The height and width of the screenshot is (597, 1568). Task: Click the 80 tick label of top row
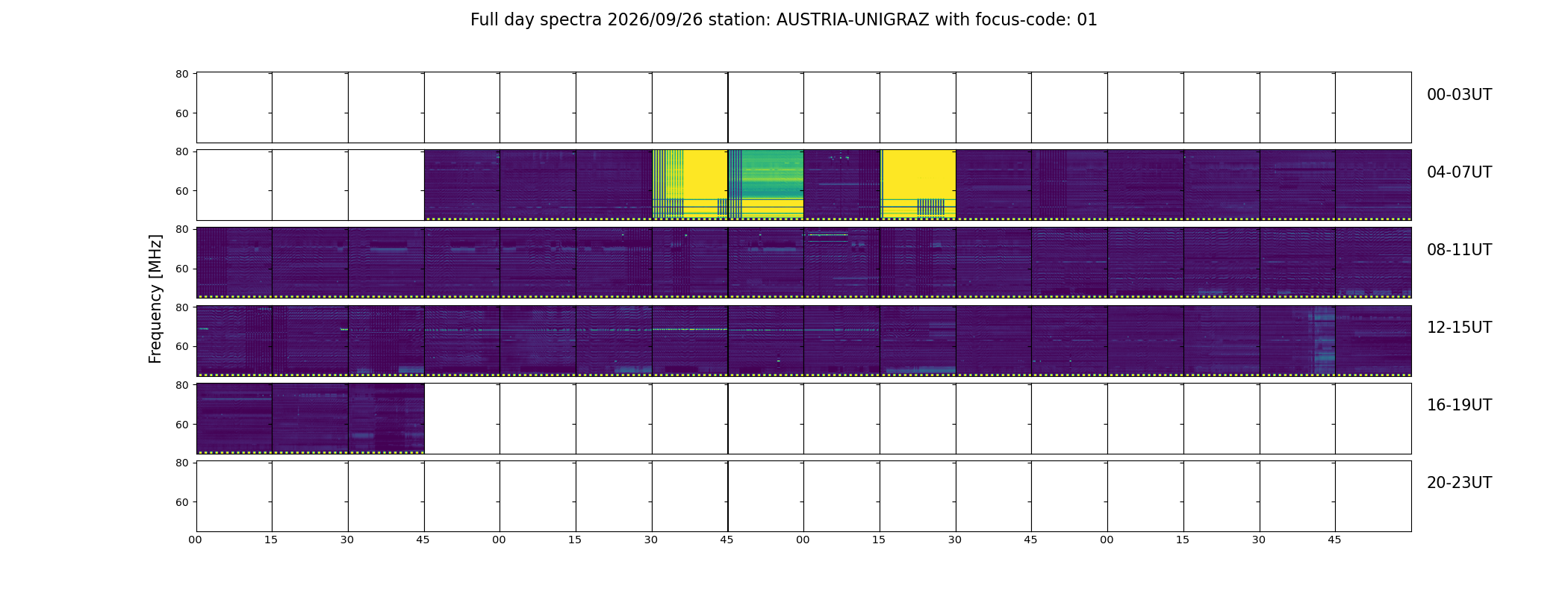click(x=182, y=74)
